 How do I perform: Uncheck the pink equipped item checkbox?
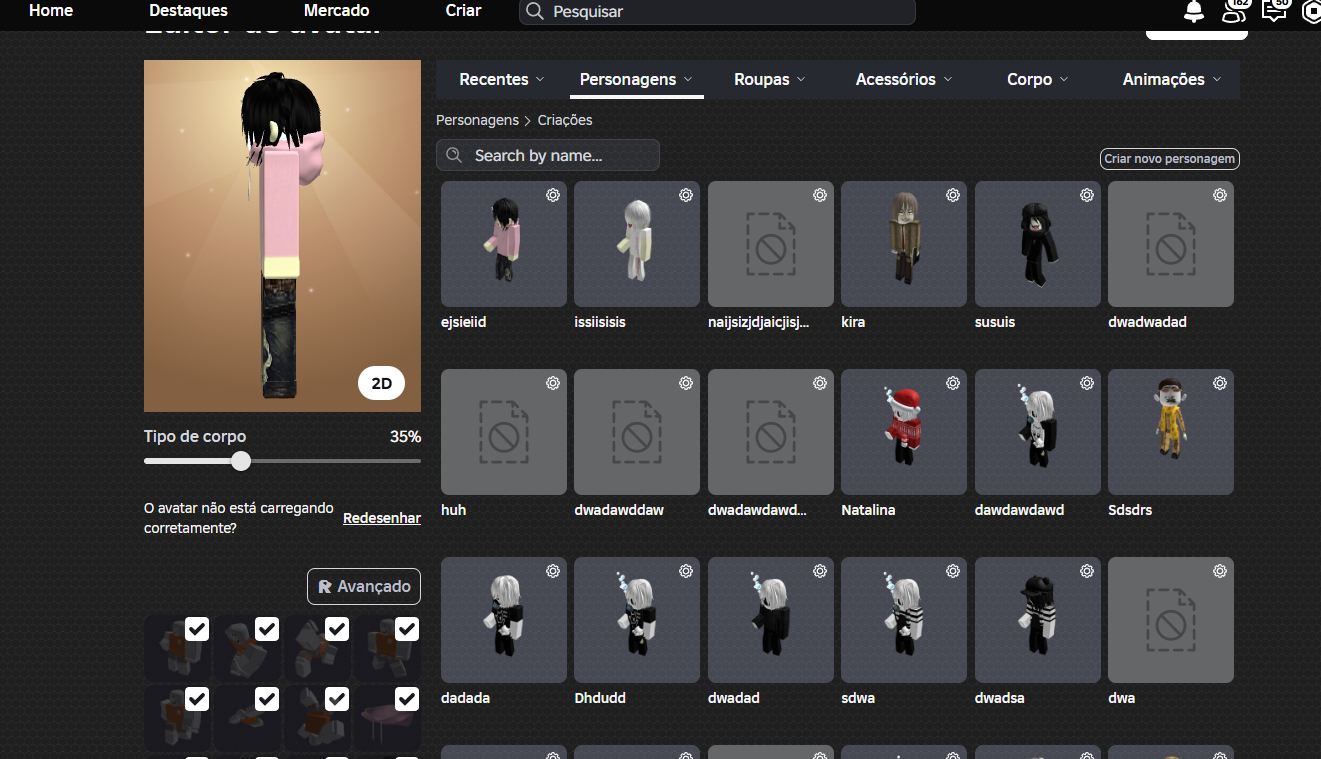tap(407, 699)
